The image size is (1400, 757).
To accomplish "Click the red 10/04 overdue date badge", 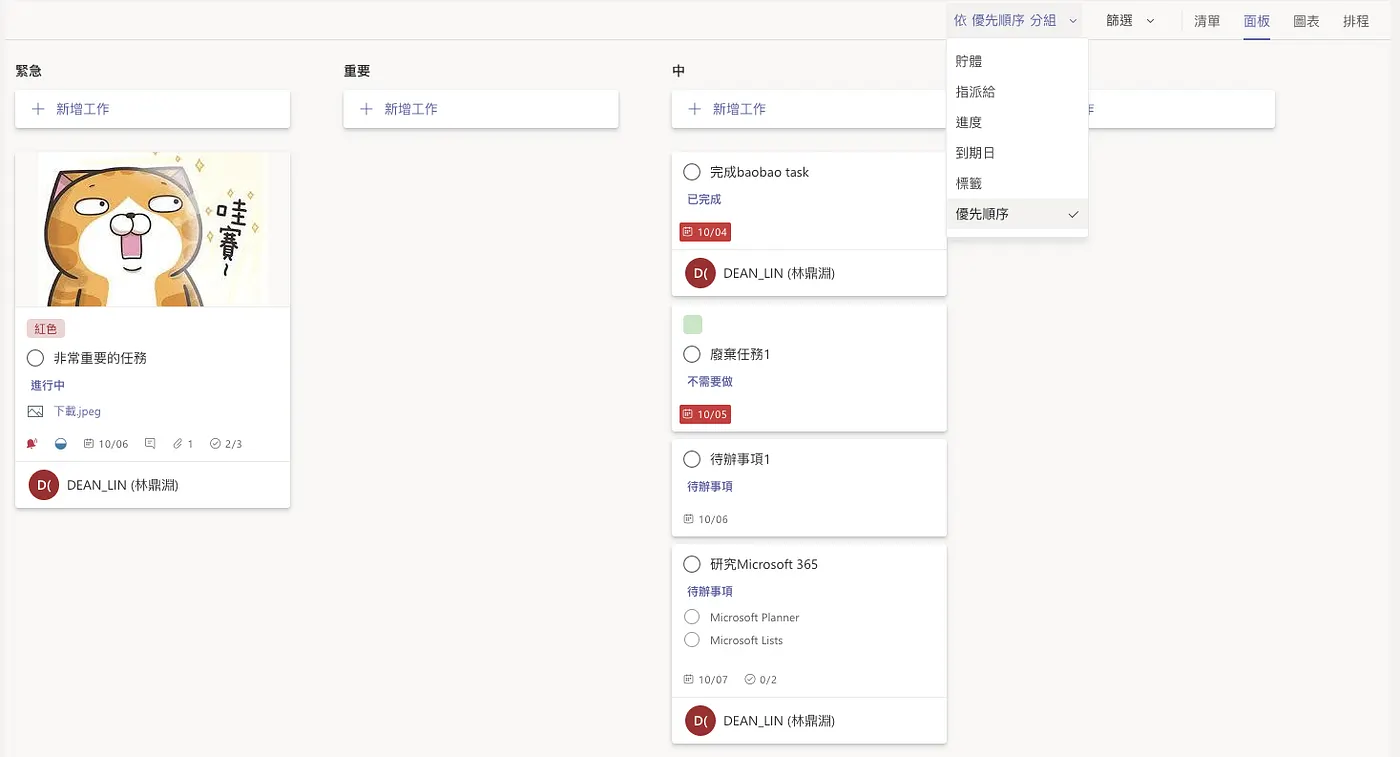I will (705, 232).
